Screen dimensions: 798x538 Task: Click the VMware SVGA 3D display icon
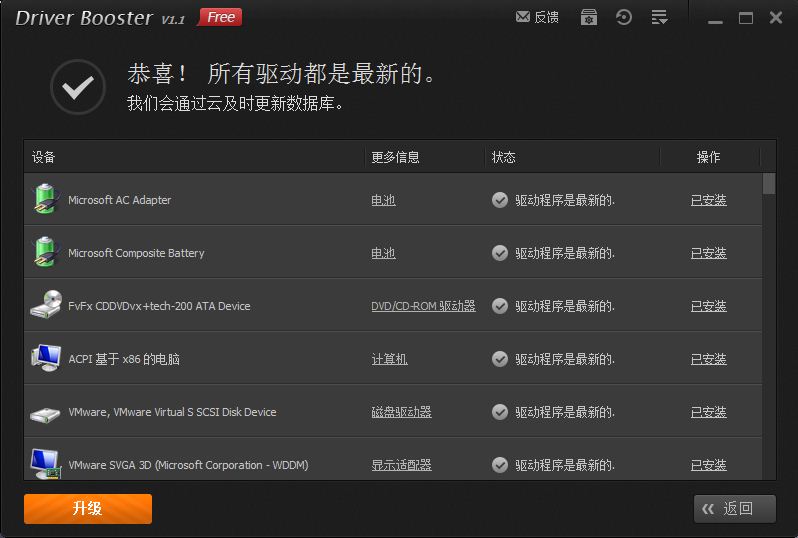[x=45, y=464]
